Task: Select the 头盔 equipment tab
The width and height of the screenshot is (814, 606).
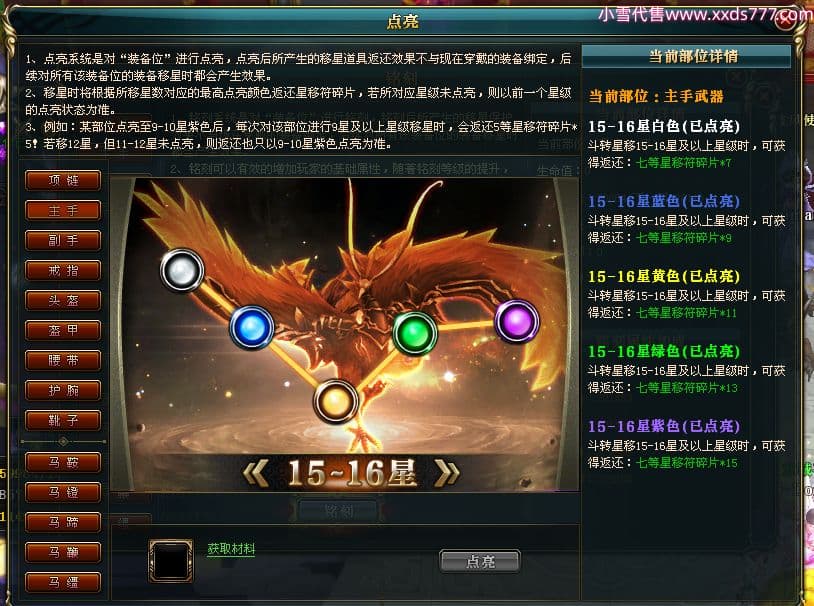Action: [x=63, y=300]
